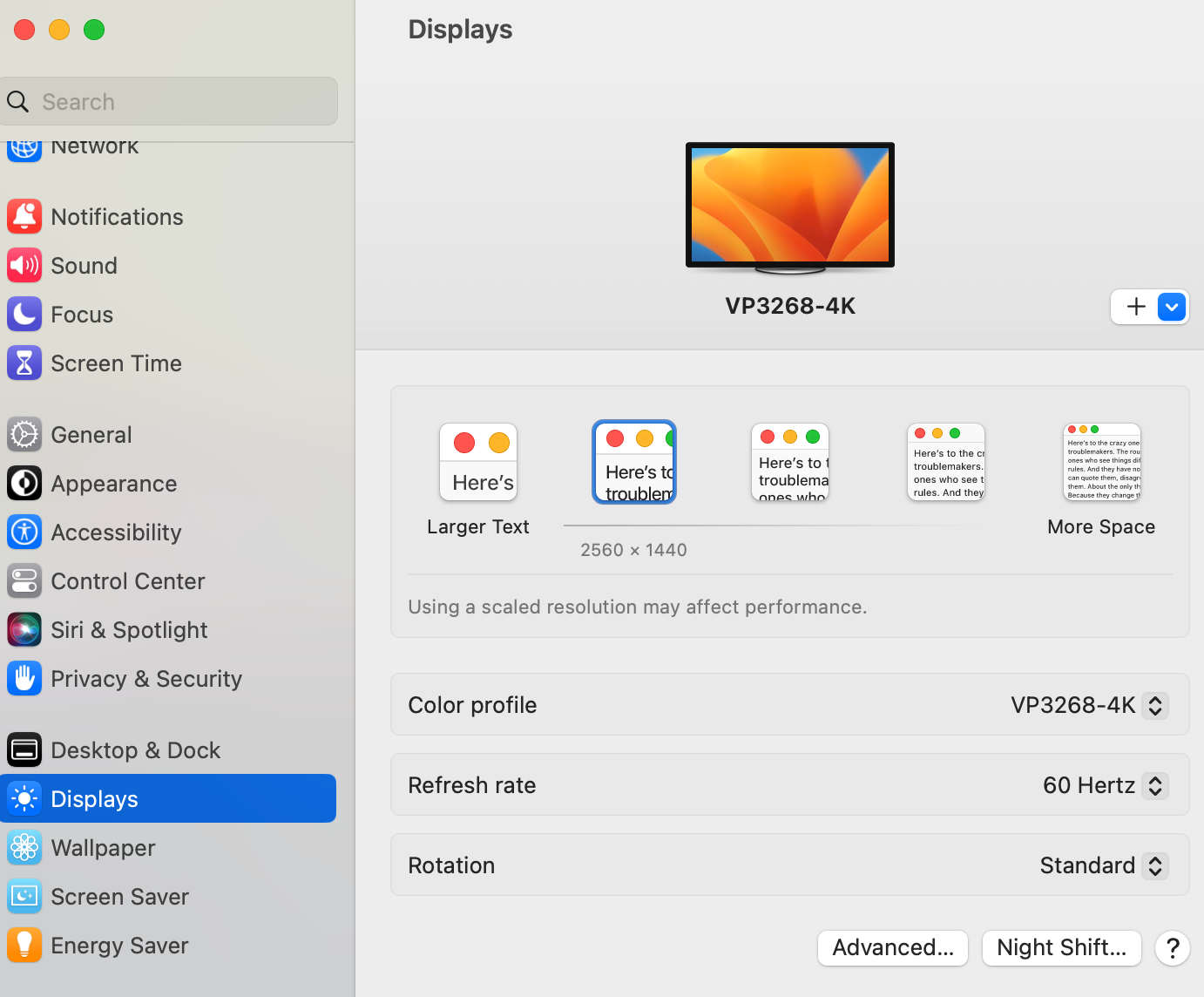The width and height of the screenshot is (1204, 997).
Task: Open Appearance settings
Action: (x=113, y=483)
